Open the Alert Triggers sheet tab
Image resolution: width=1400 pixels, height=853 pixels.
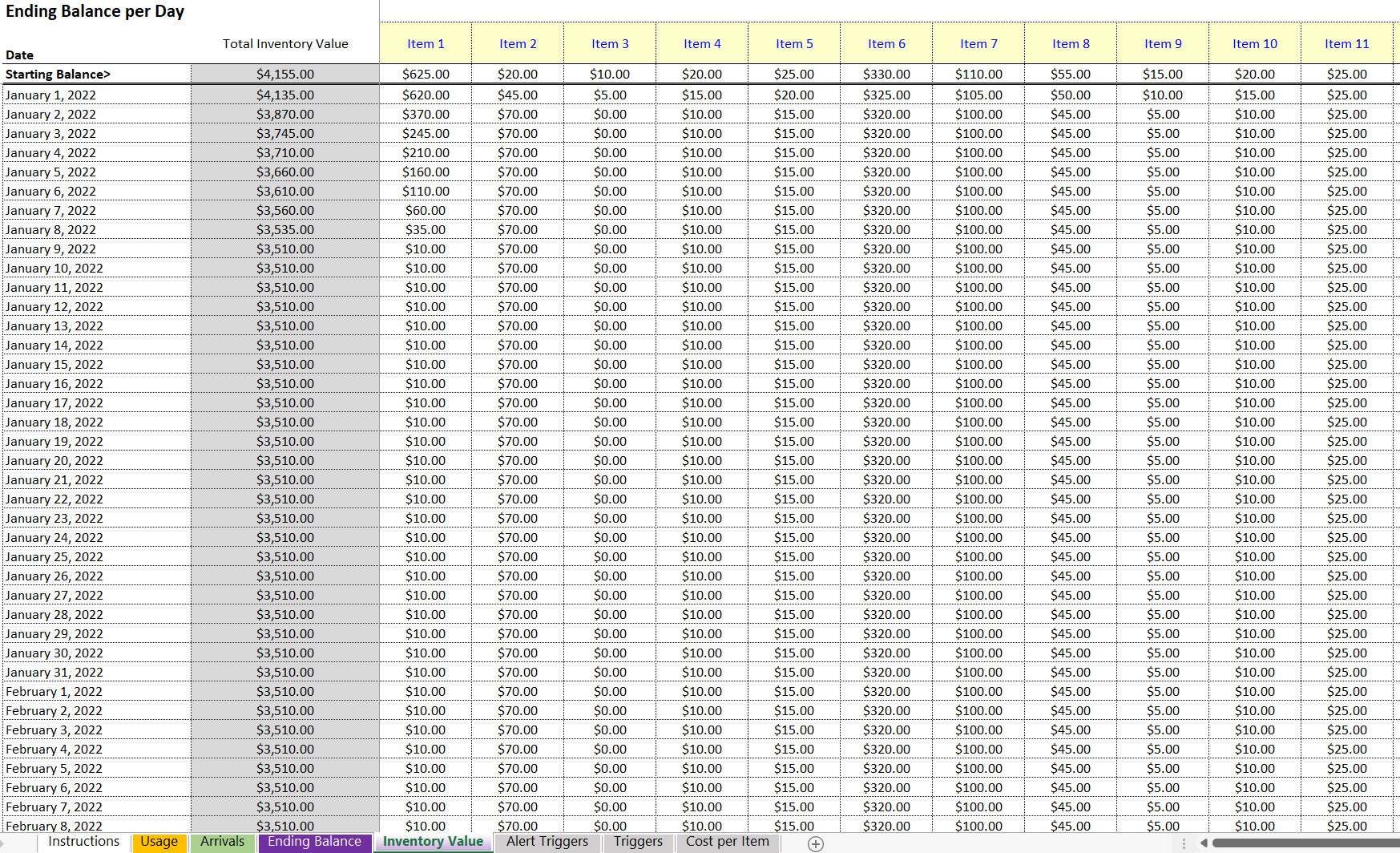[547, 842]
